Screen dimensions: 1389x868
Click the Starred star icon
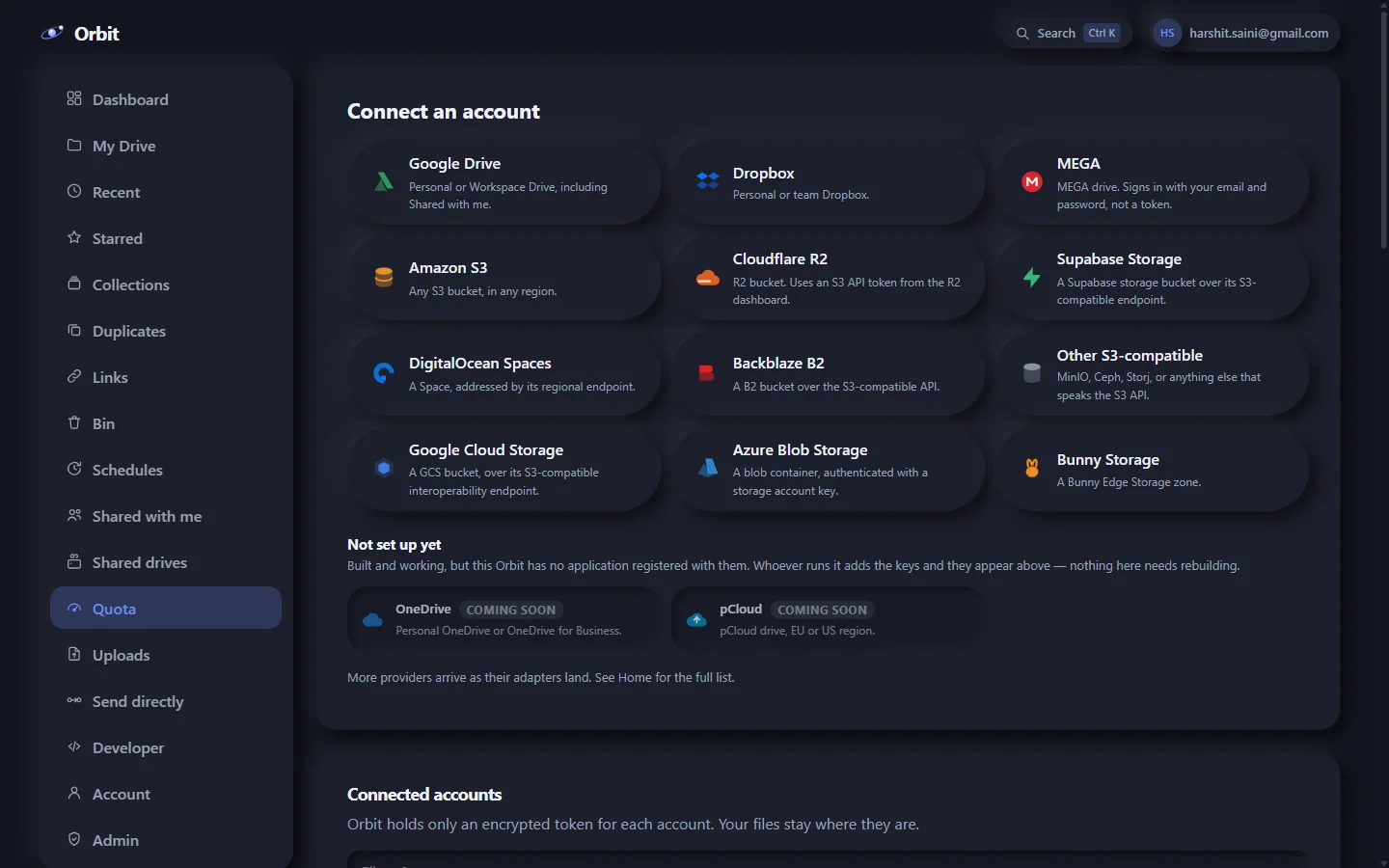click(74, 237)
